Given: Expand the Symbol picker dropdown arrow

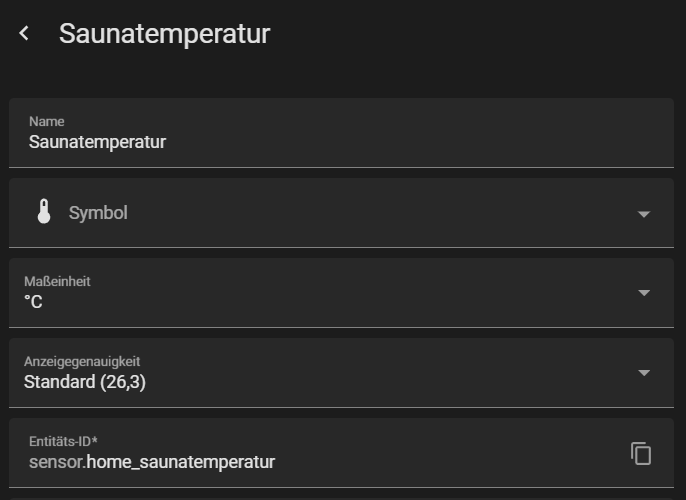Looking at the screenshot, I should (x=644, y=214).
